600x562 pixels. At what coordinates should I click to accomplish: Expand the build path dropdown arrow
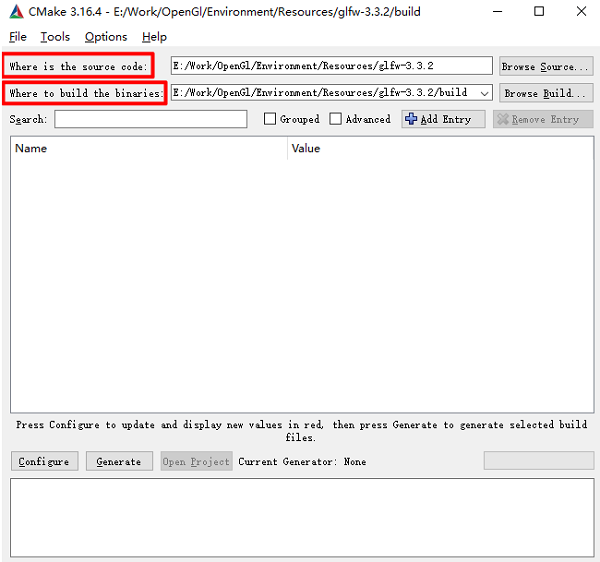point(484,93)
